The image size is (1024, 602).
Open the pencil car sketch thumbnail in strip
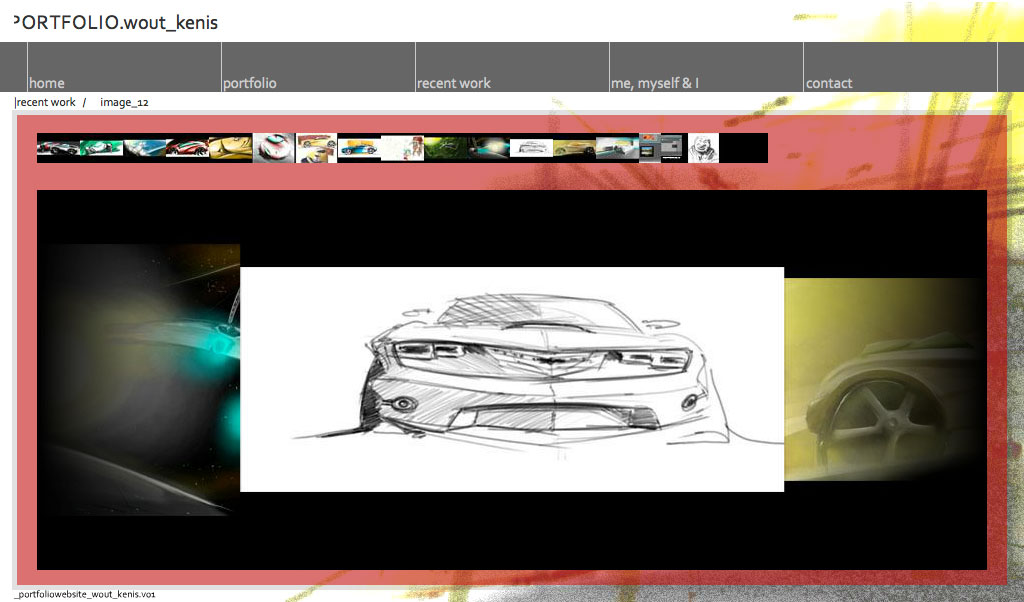(x=531, y=148)
